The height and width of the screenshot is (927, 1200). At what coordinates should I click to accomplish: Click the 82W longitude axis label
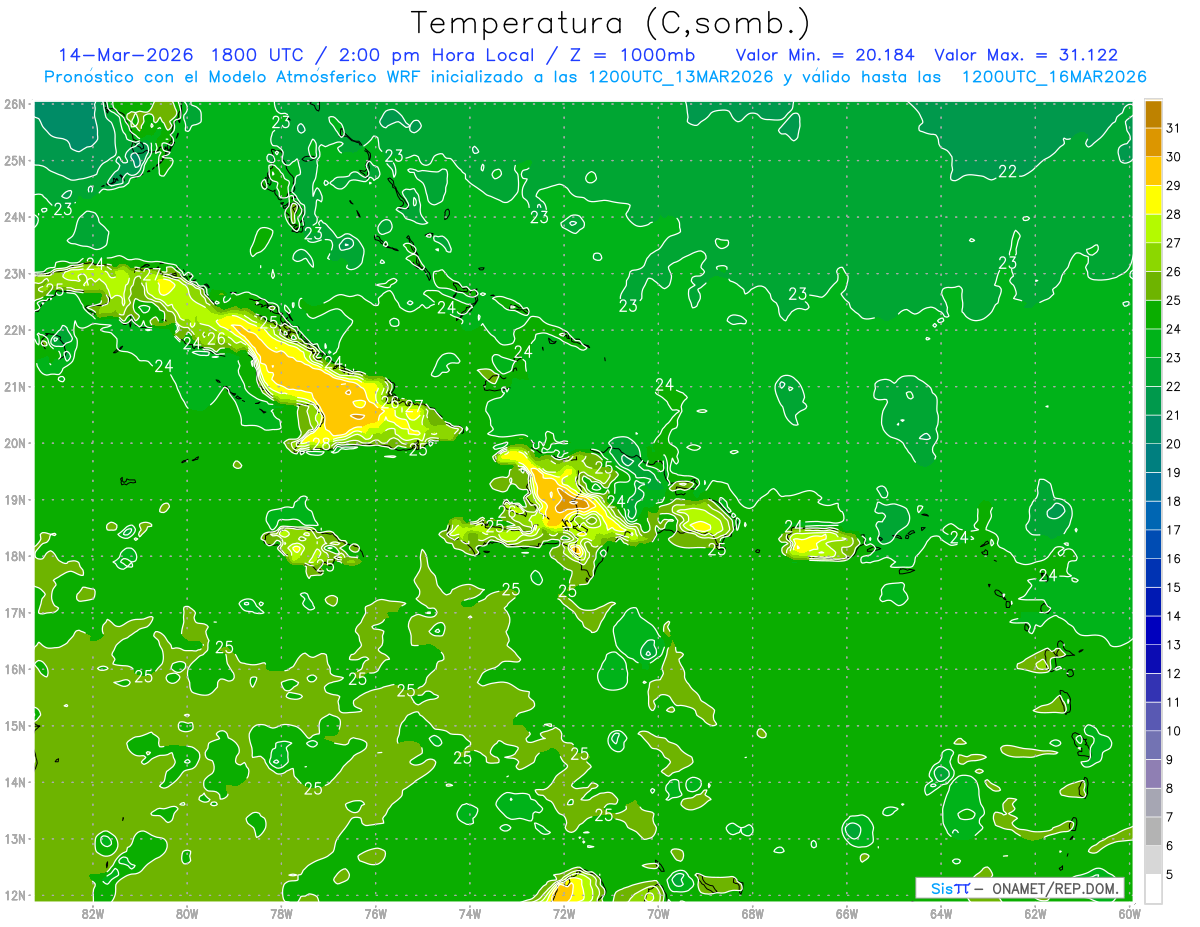click(93, 913)
